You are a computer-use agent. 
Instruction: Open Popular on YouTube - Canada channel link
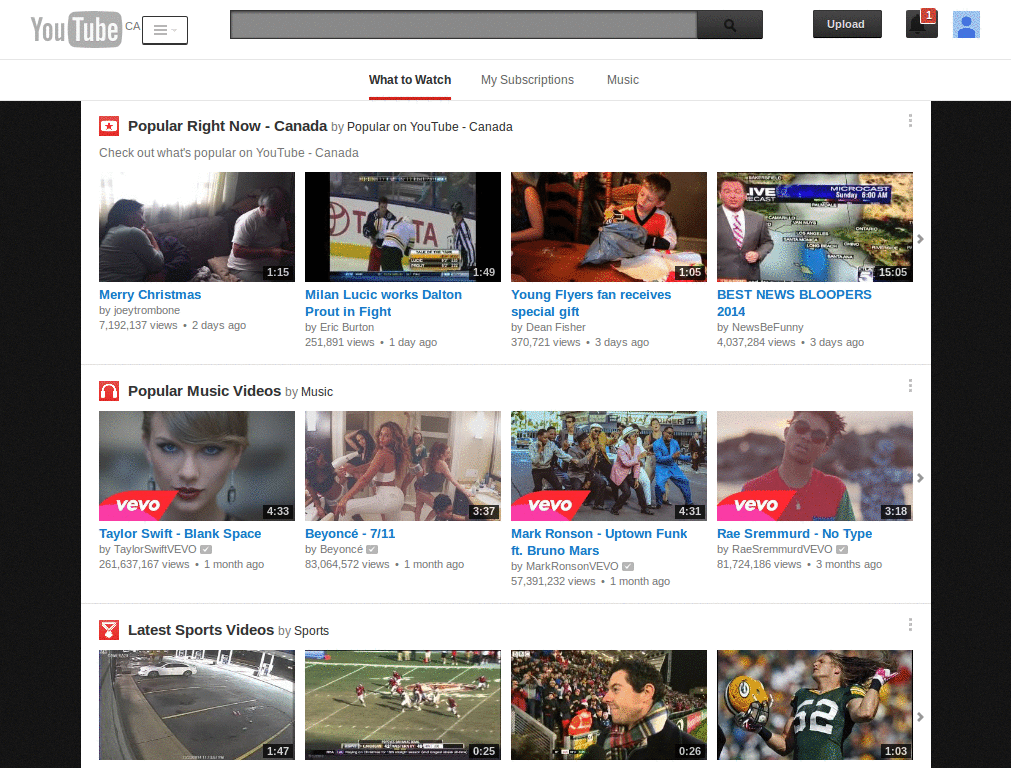pyautogui.click(x=429, y=127)
